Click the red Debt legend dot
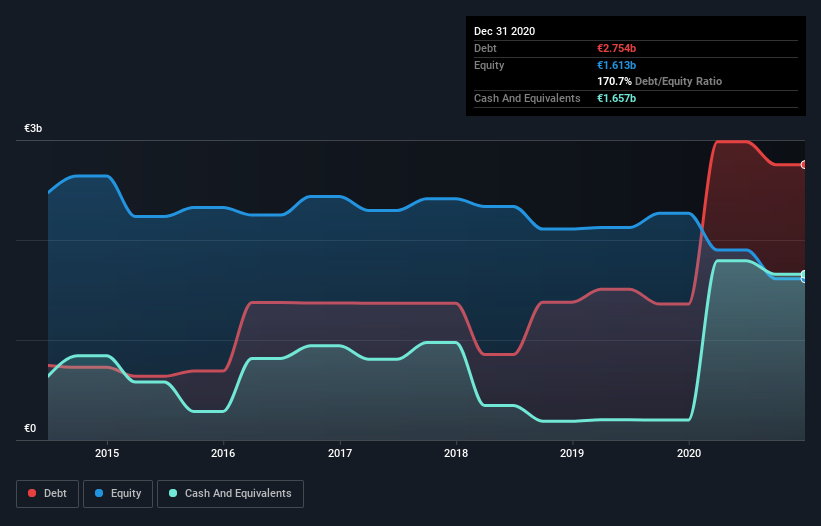 click(32, 493)
